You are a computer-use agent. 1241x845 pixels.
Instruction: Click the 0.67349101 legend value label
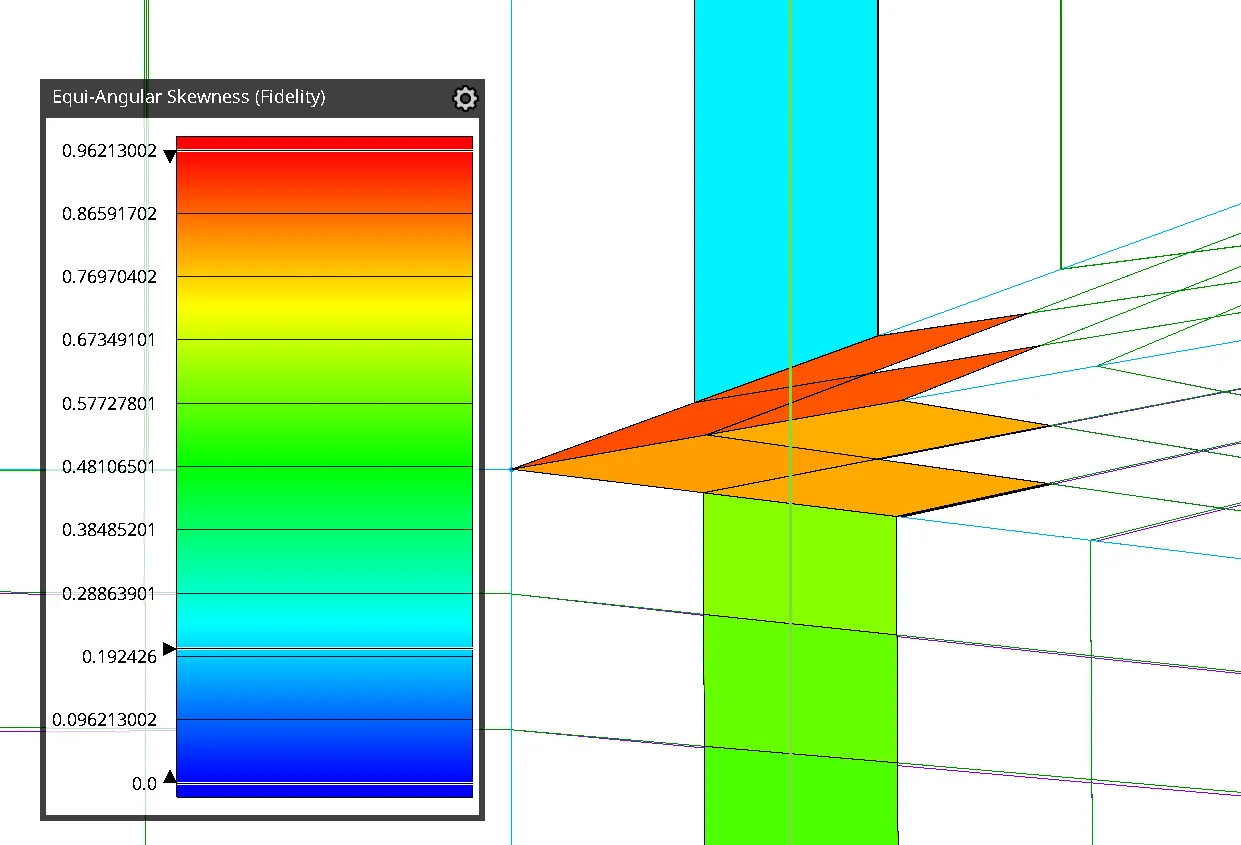pos(109,340)
